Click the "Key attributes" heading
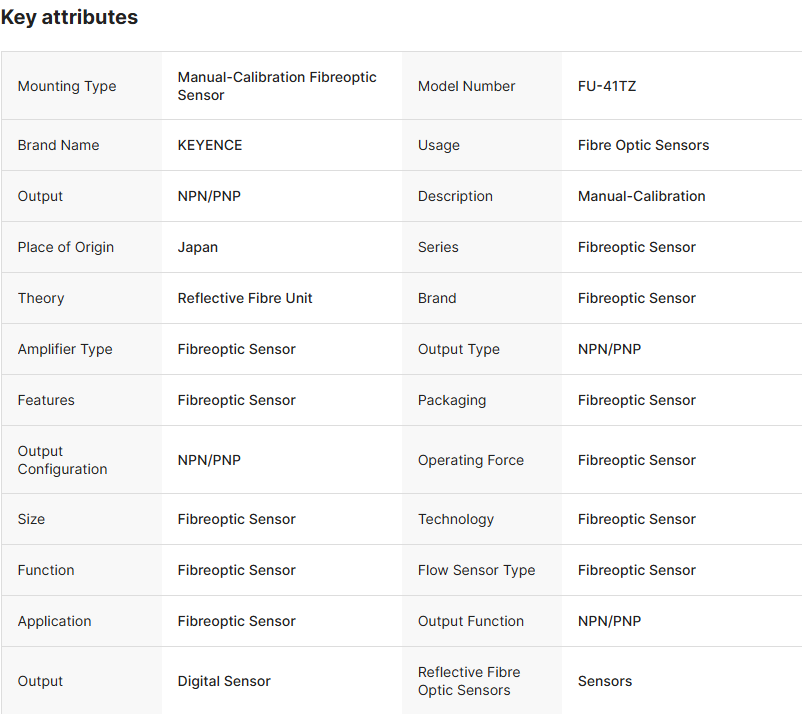The image size is (802, 714). [x=69, y=17]
